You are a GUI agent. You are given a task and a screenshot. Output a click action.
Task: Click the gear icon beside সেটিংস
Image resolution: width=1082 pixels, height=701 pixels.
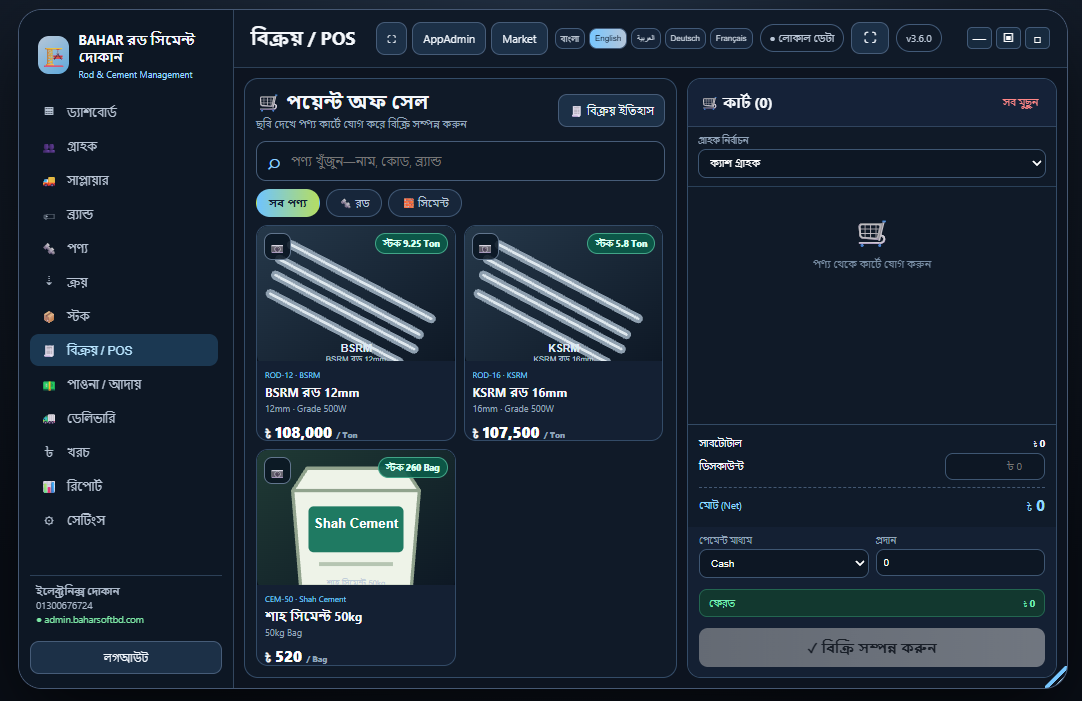pyautogui.click(x=49, y=521)
